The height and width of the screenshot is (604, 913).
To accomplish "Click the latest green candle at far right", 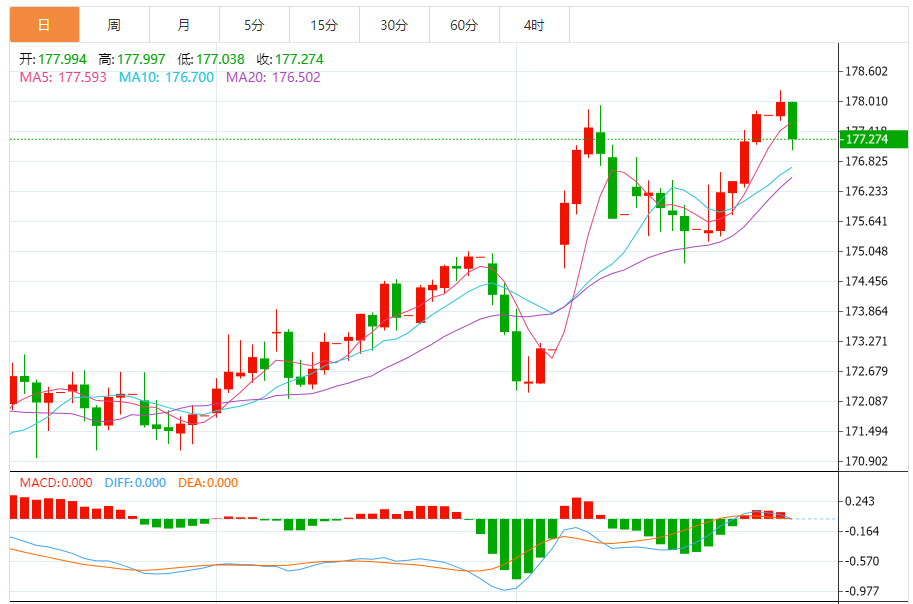I will (792, 120).
